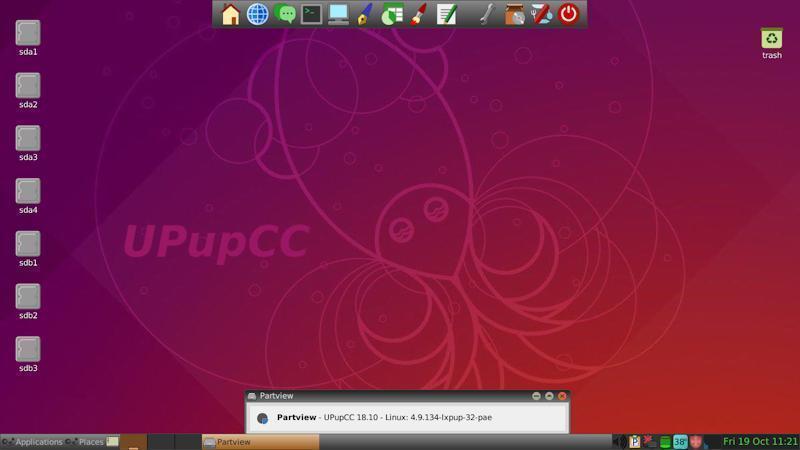This screenshot has width=800, height=450.
Task: Open the red Swiss-knife utilities icon
Action: coord(541,14)
